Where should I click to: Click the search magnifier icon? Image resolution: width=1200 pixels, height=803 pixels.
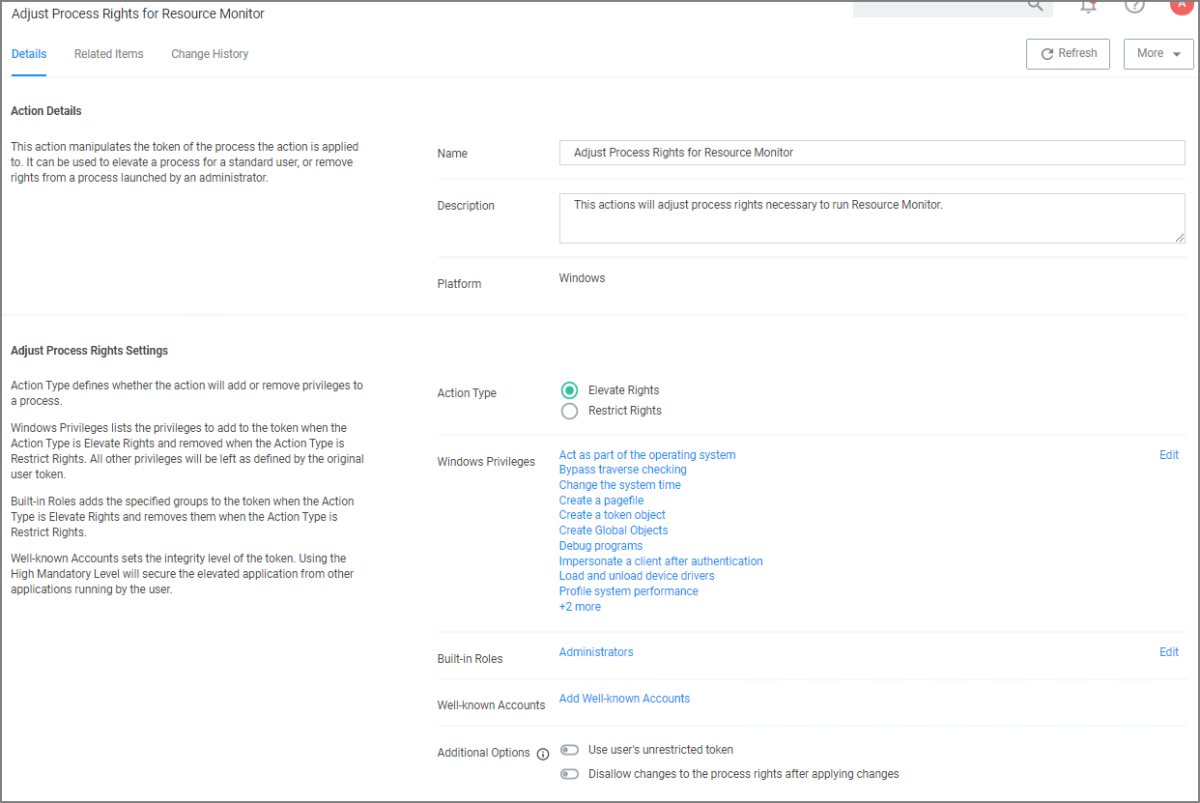(x=1035, y=6)
